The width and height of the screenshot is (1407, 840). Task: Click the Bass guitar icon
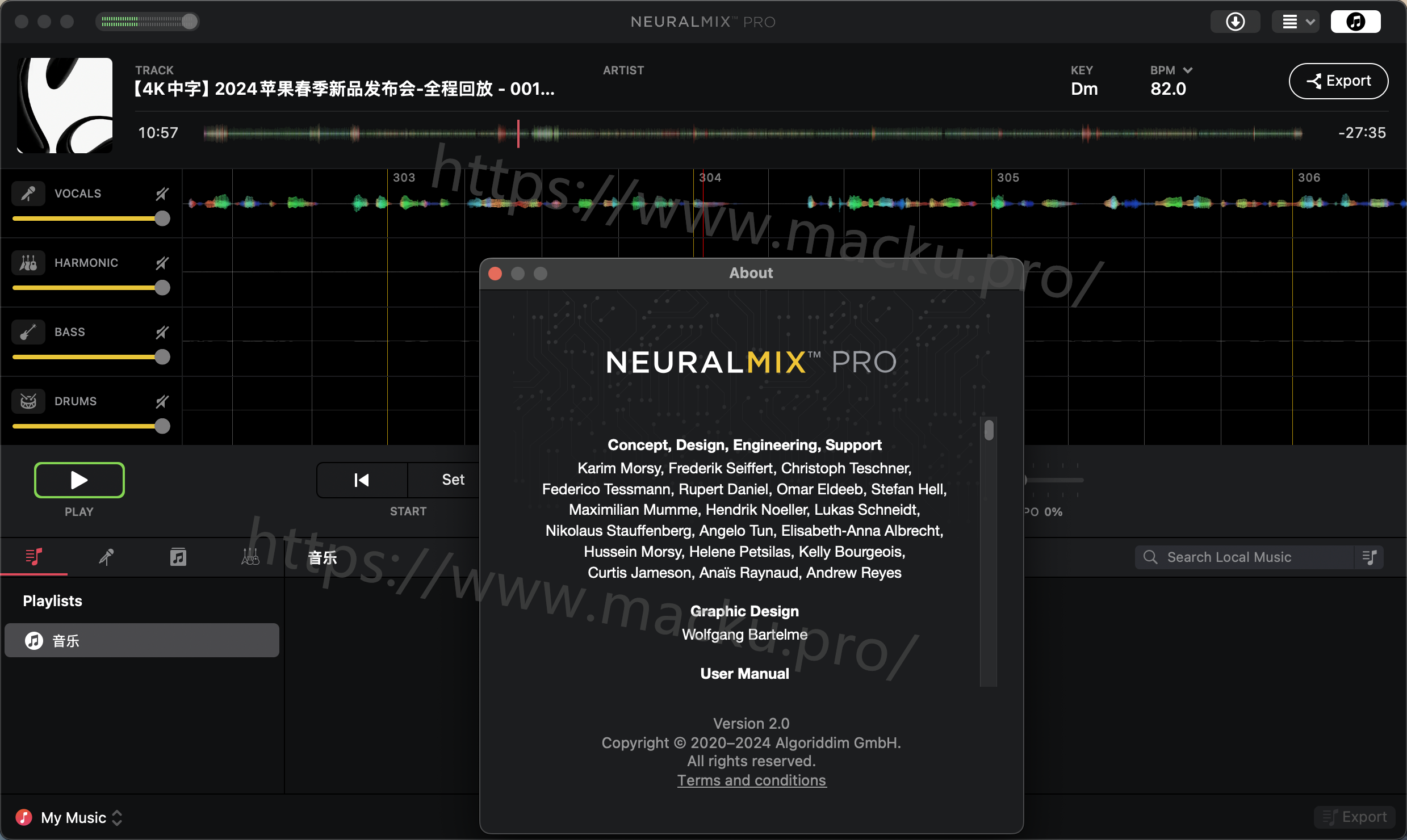point(28,332)
